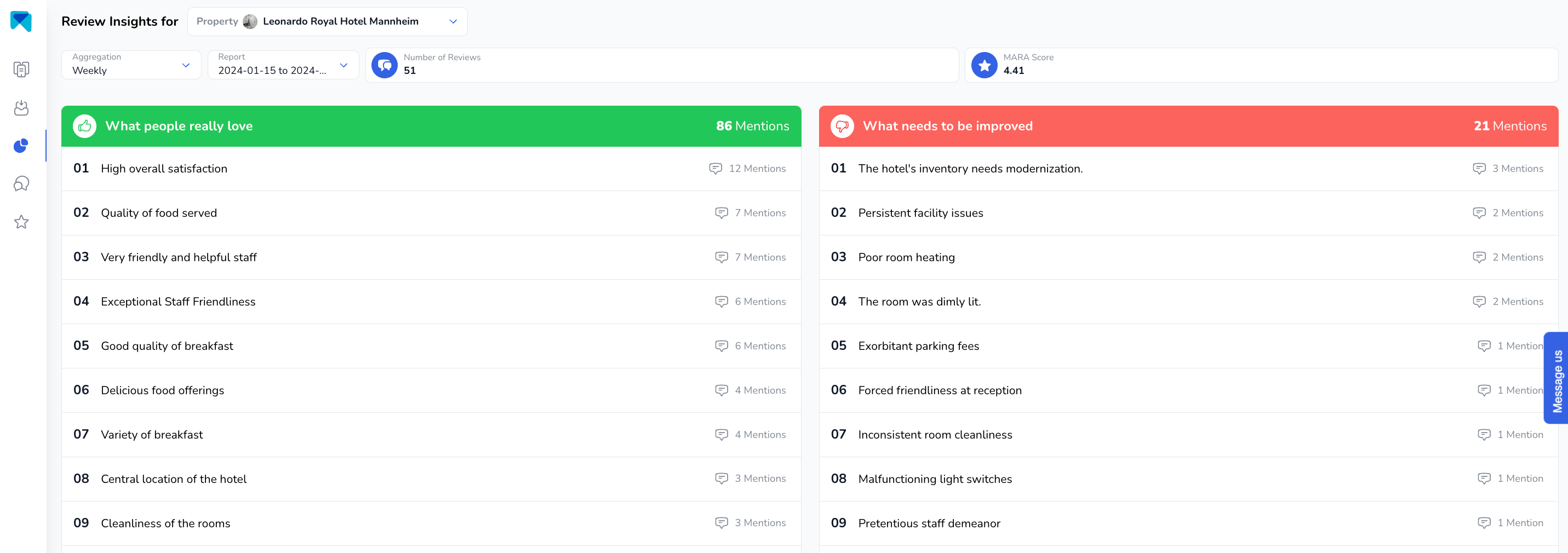
Task: Click the Number of Reviews speech bubble icon
Action: (385, 65)
